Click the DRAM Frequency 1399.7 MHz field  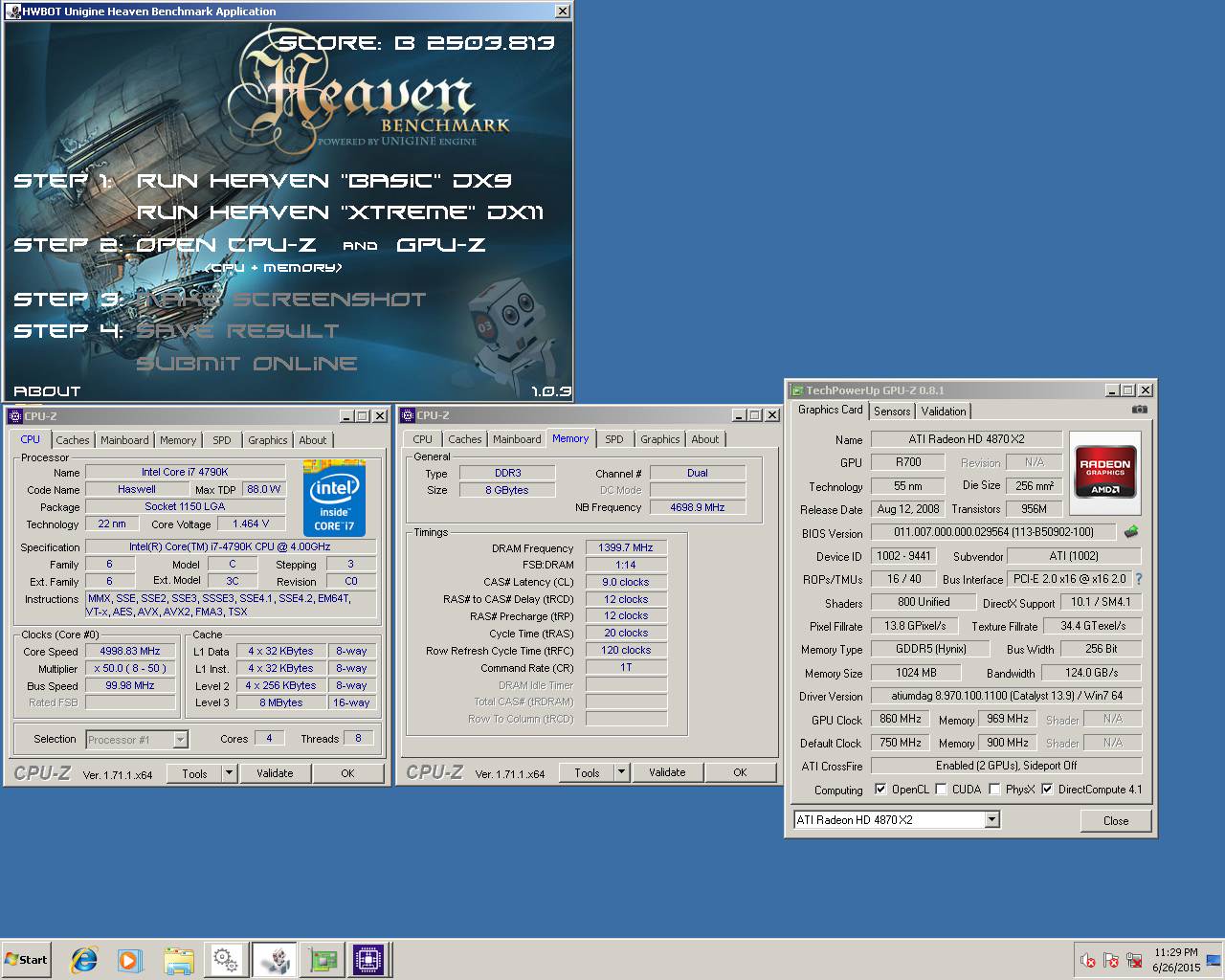pyautogui.click(x=626, y=548)
